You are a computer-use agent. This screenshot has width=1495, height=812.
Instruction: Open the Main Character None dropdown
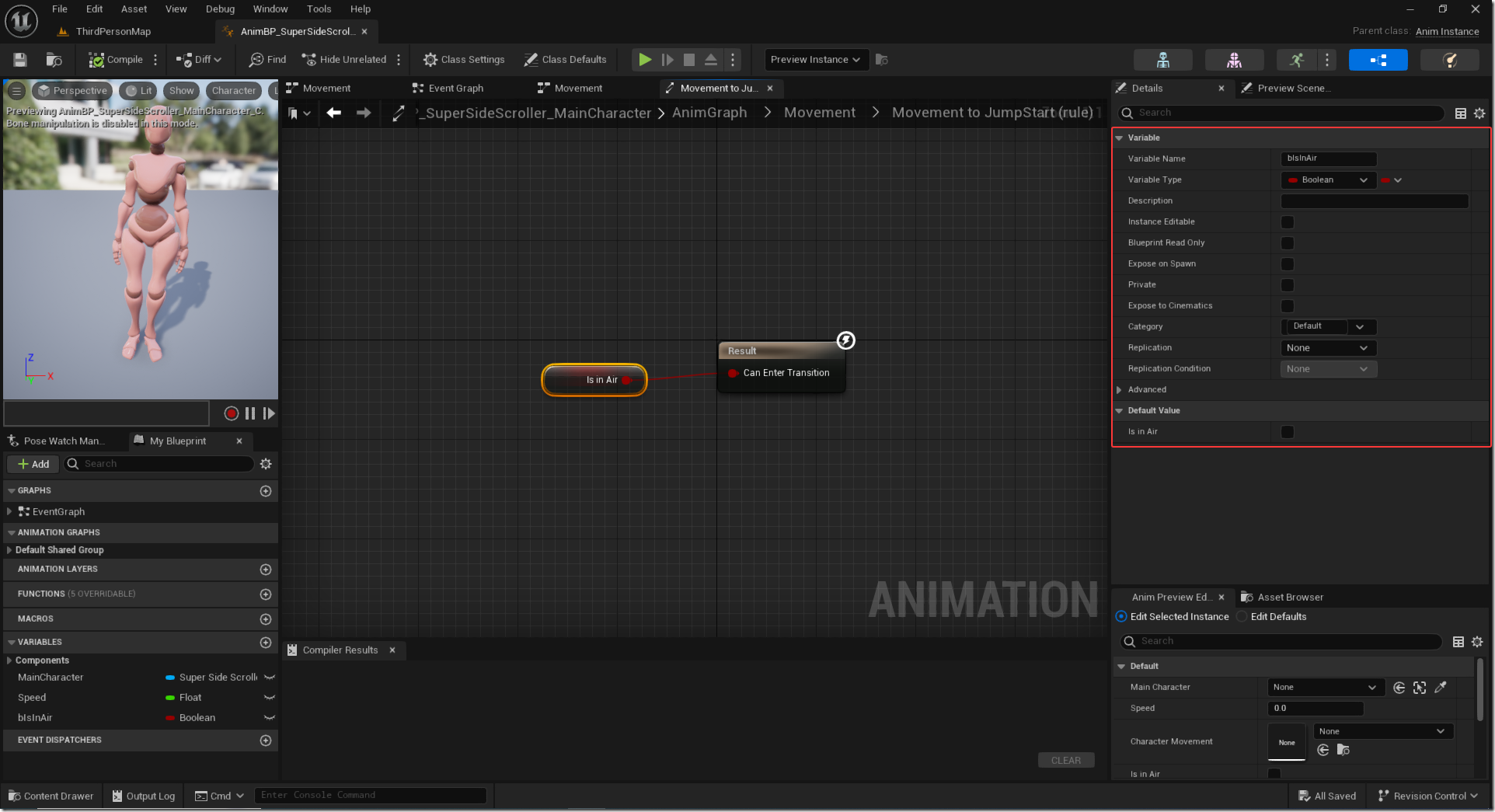point(1326,688)
